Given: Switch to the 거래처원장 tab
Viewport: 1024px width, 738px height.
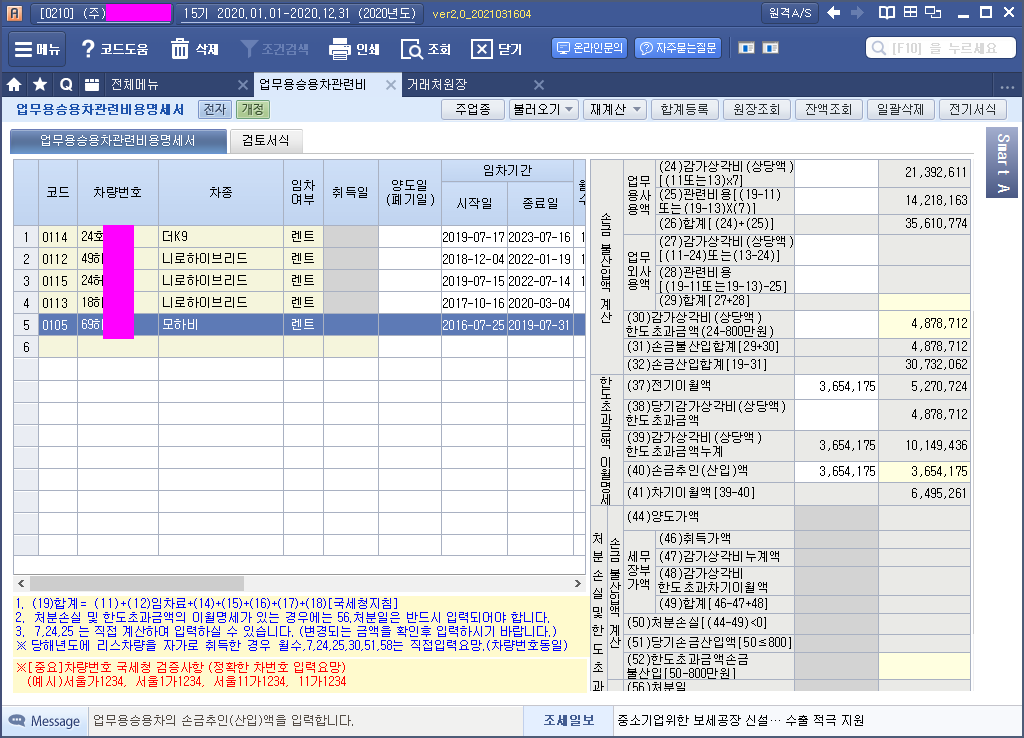Looking at the screenshot, I should (x=437, y=85).
